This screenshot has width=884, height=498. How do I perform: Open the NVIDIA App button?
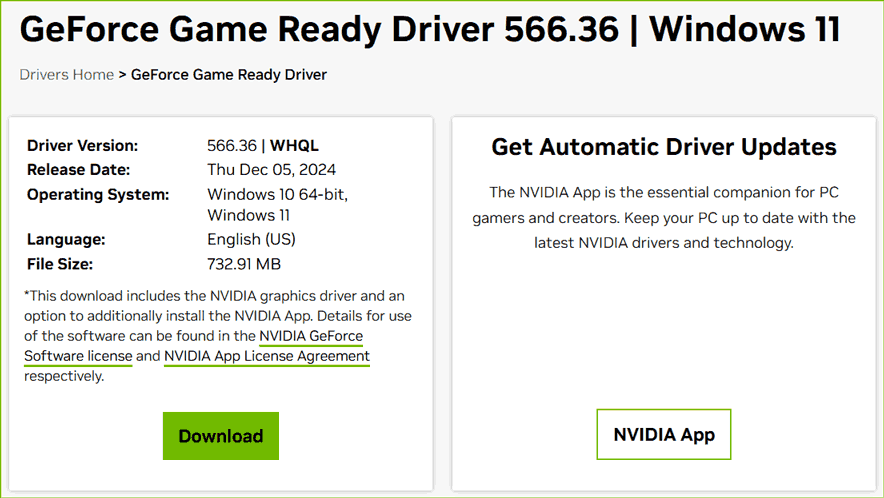point(664,434)
